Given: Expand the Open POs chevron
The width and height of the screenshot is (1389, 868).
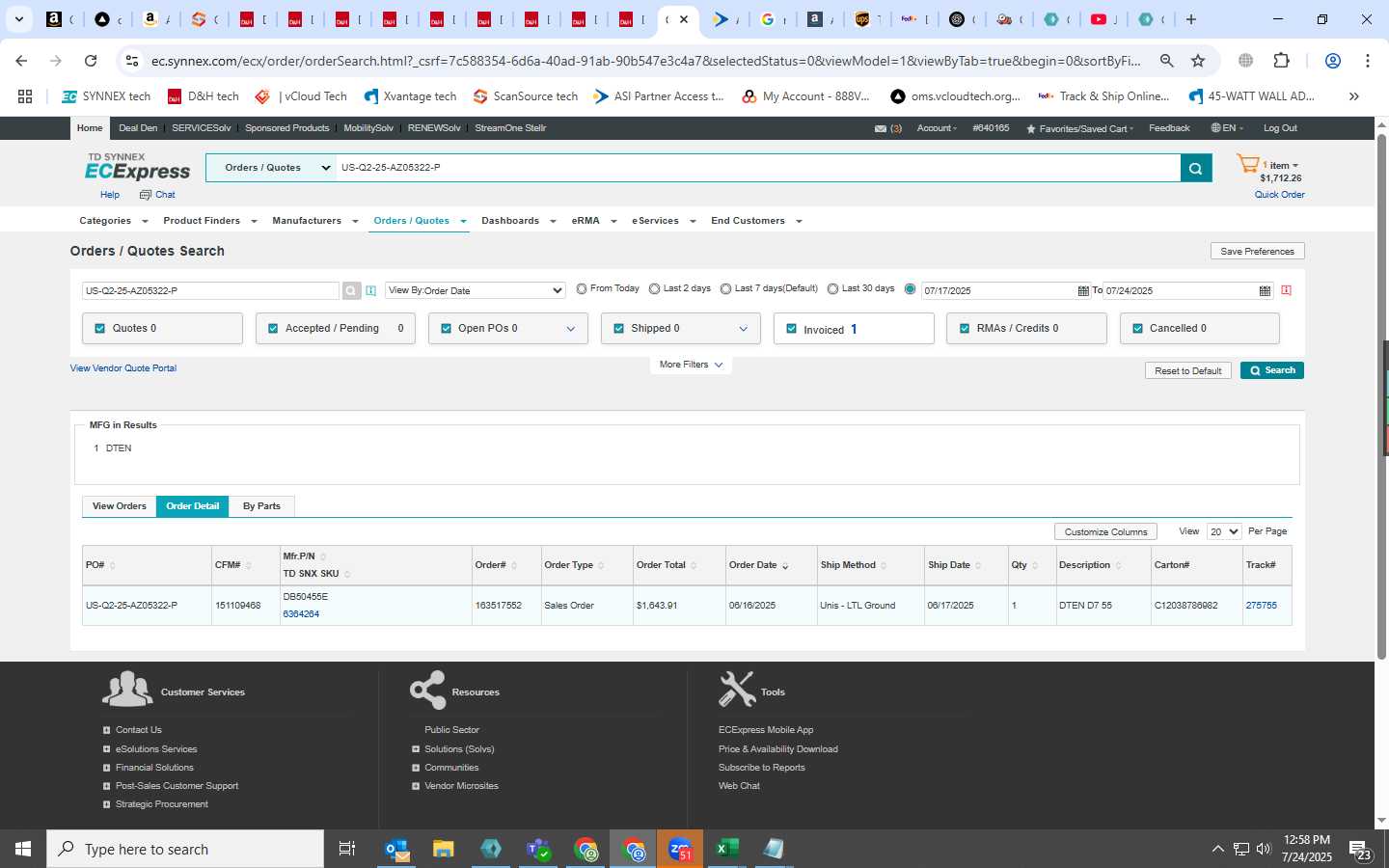Looking at the screenshot, I should (570, 329).
